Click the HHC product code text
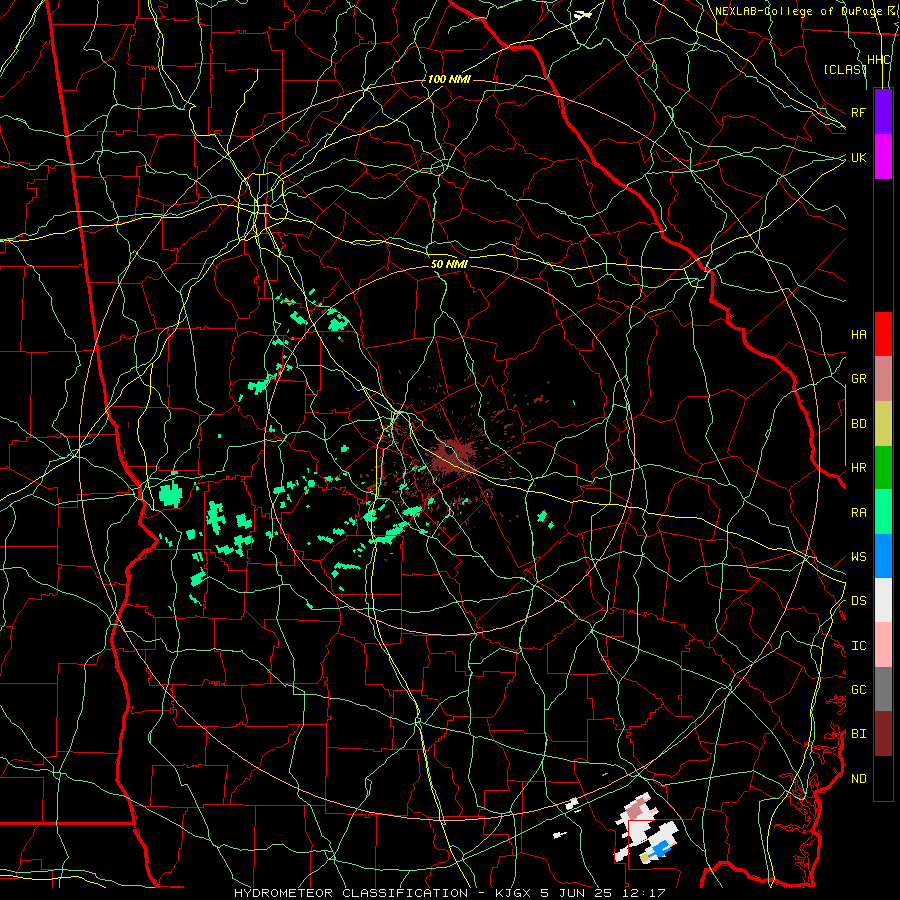Image resolution: width=900 pixels, height=900 pixels. tap(879, 60)
